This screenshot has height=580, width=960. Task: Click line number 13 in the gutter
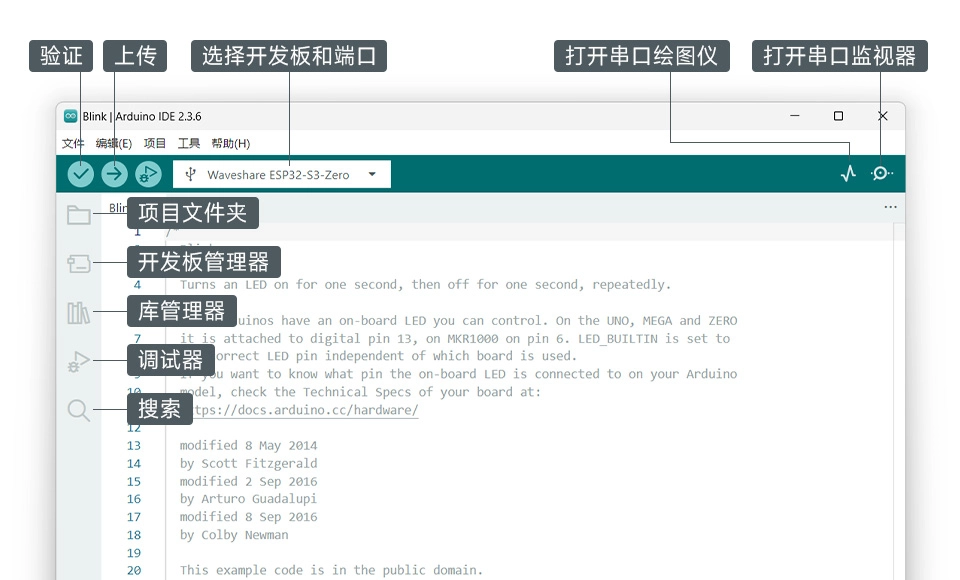(x=133, y=445)
